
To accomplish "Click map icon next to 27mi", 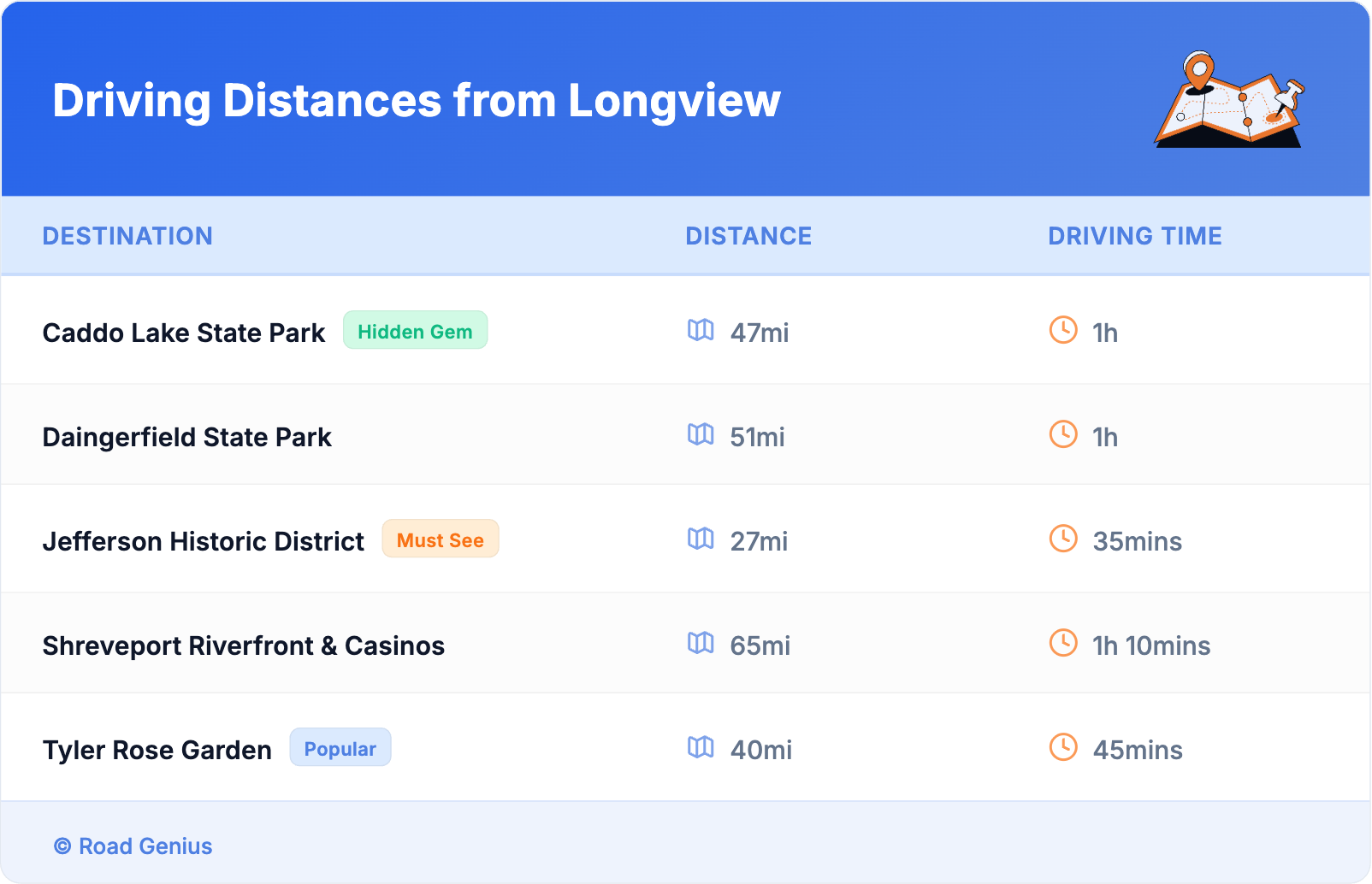I will (701, 539).
